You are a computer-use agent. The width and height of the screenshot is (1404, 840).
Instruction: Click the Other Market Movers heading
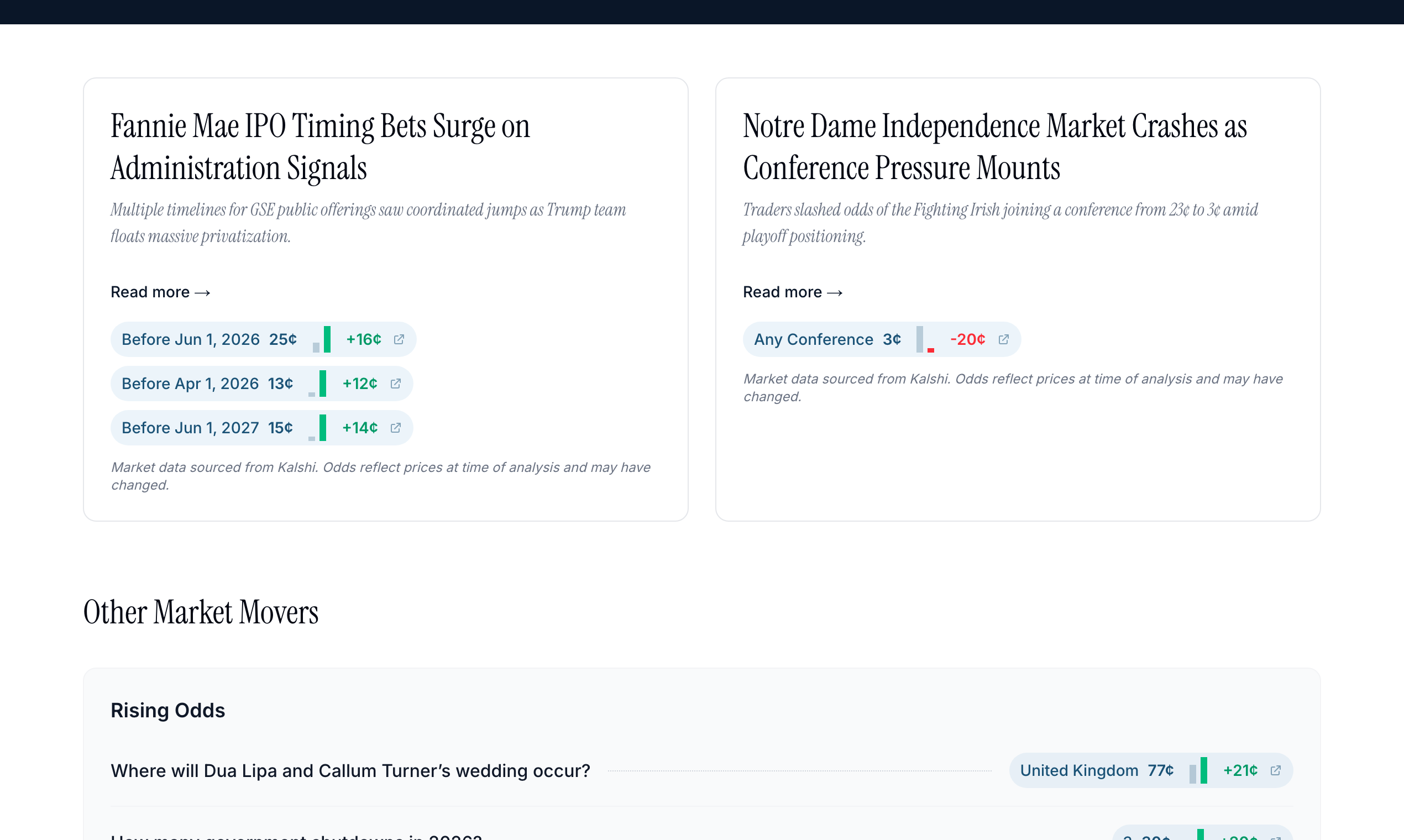click(201, 611)
